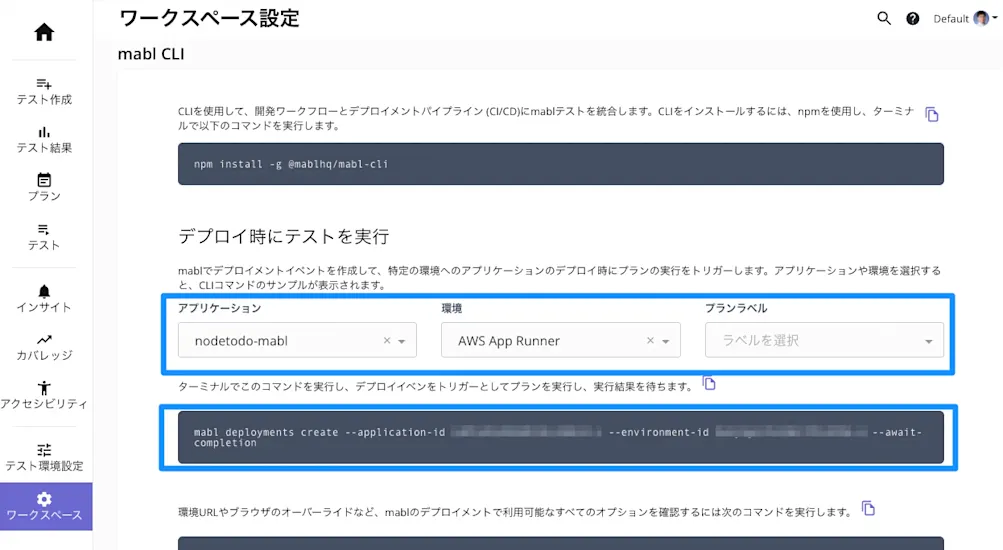Click the mabl deployments create command block
Viewport: 1003px width, 550px height.
click(x=560, y=437)
